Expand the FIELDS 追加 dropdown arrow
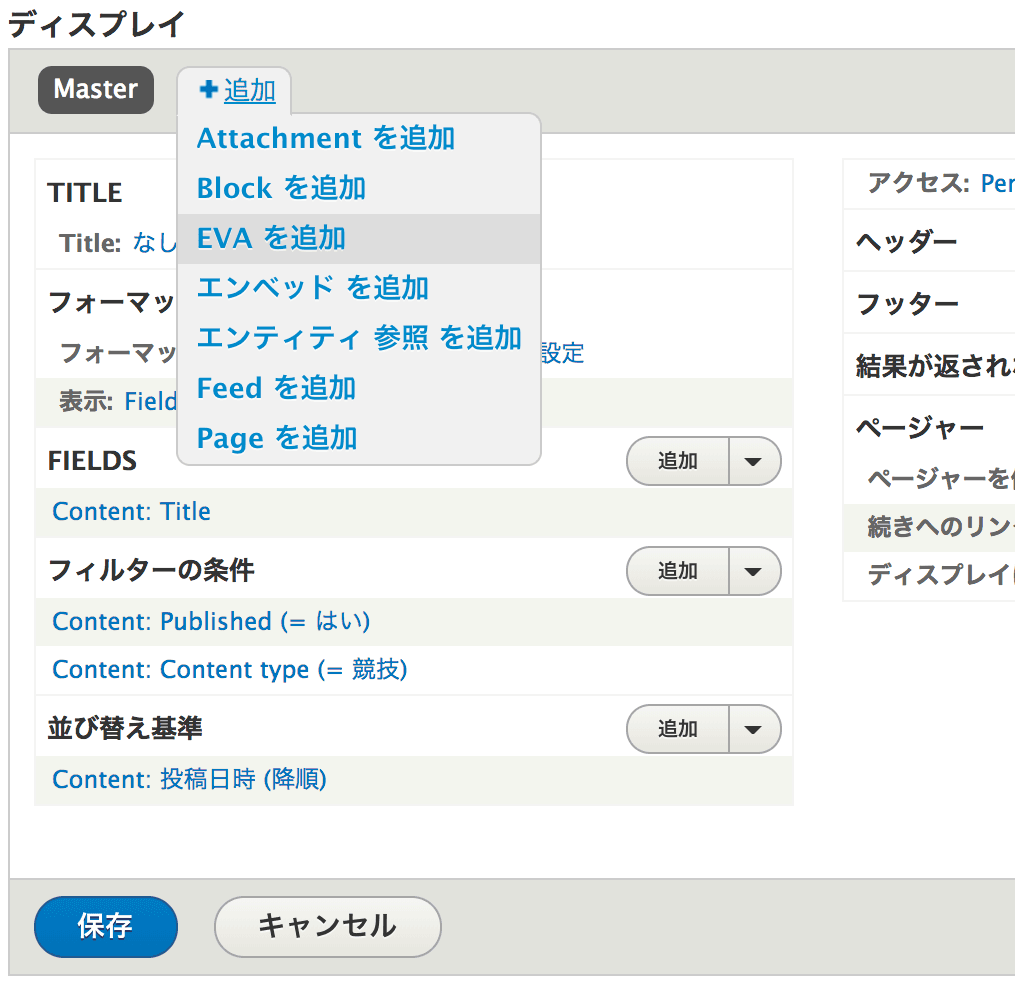Viewport: 1015px width, 991px height. 755,461
